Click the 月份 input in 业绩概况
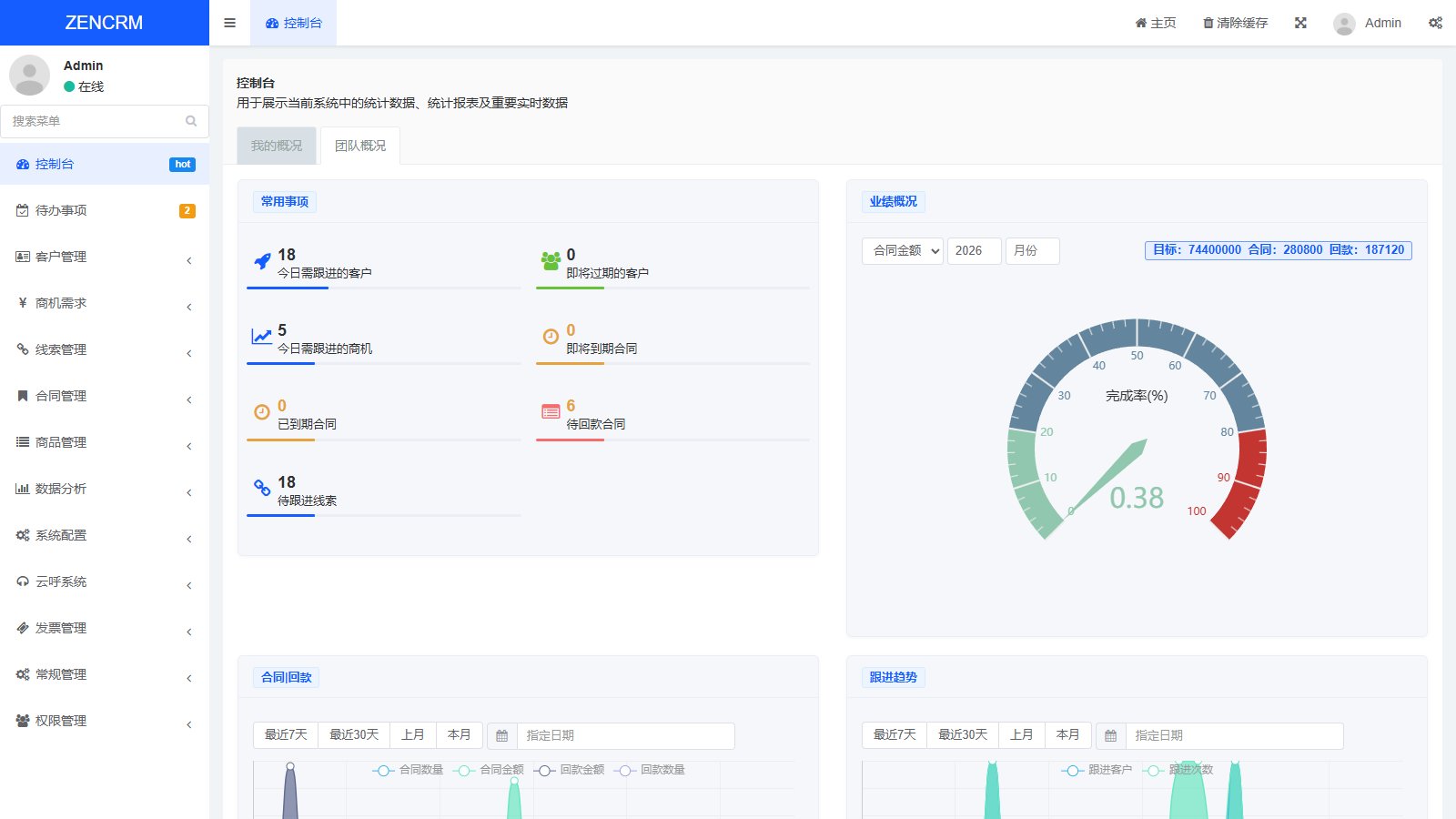This screenshot has height=819, width=1456. (1033, 251)
